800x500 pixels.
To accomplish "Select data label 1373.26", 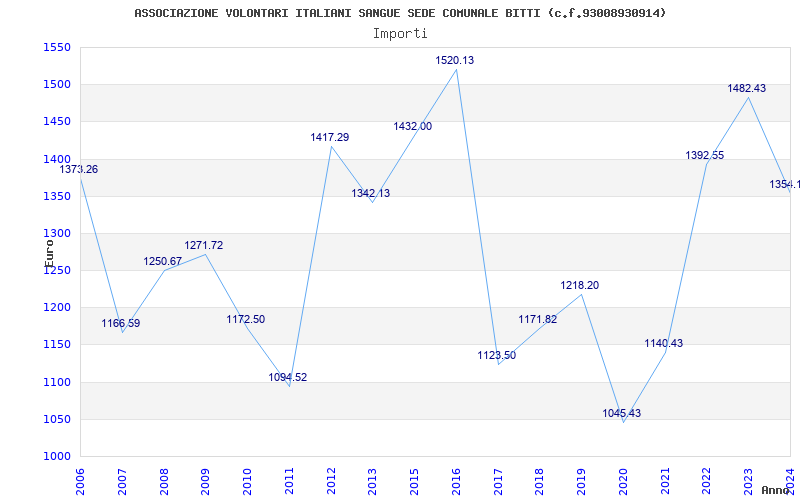I will tap(79, 169).
